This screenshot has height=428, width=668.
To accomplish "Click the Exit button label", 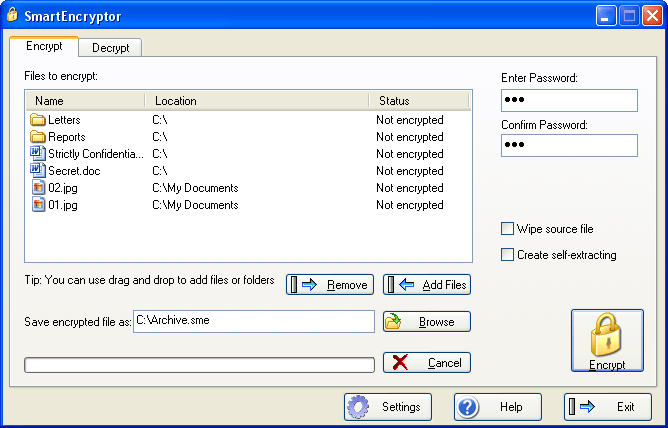I will coord(625,407).
